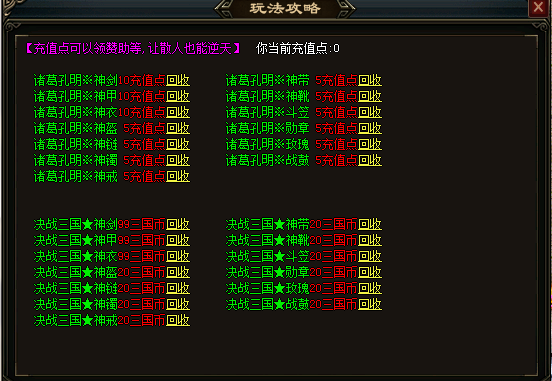The height and width of the screenshot is (381, 552).
Task: Click the item name 诸葛孔明※神链
Action: pos(75,144)
